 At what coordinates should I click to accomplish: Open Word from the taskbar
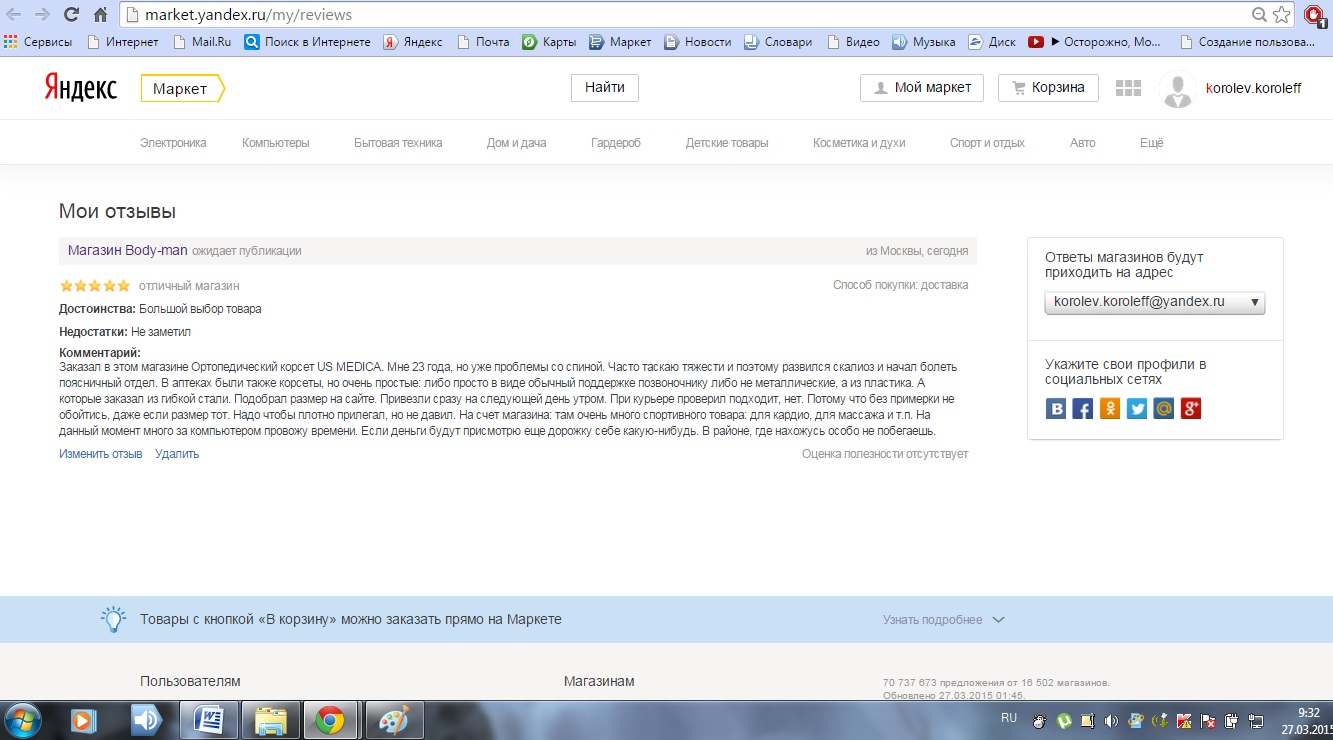(209, 720)
